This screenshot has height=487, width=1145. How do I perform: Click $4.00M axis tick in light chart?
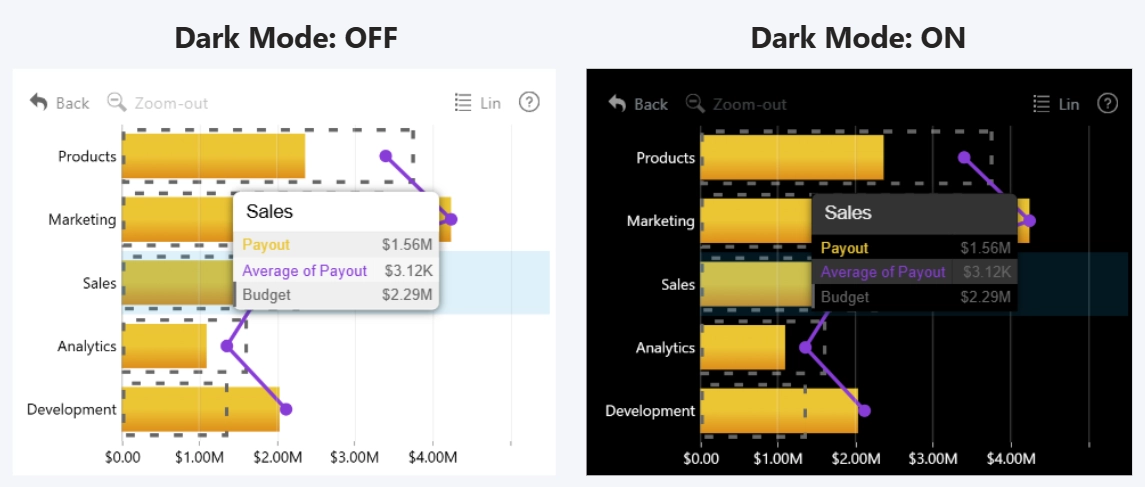[432, 457]
